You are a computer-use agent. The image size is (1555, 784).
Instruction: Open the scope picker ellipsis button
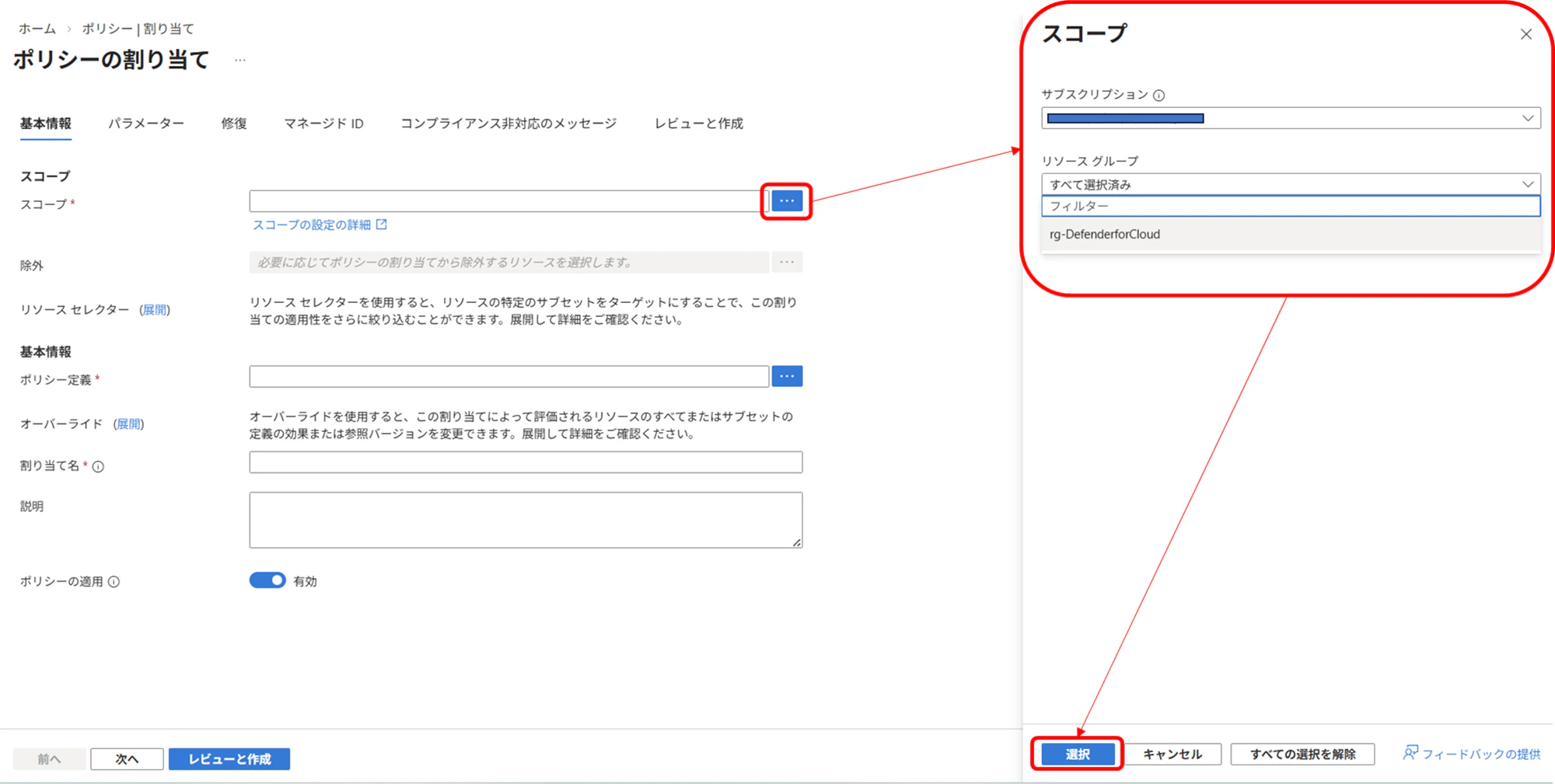[787, 201]
